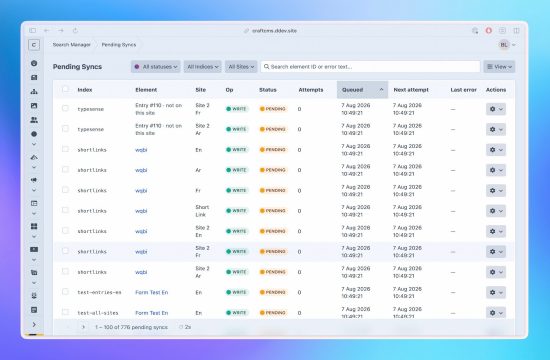This screenshot has height=360, width=550.
Task: Expand submenu under the solid circle sidebar icon
Action: (34, 144)
